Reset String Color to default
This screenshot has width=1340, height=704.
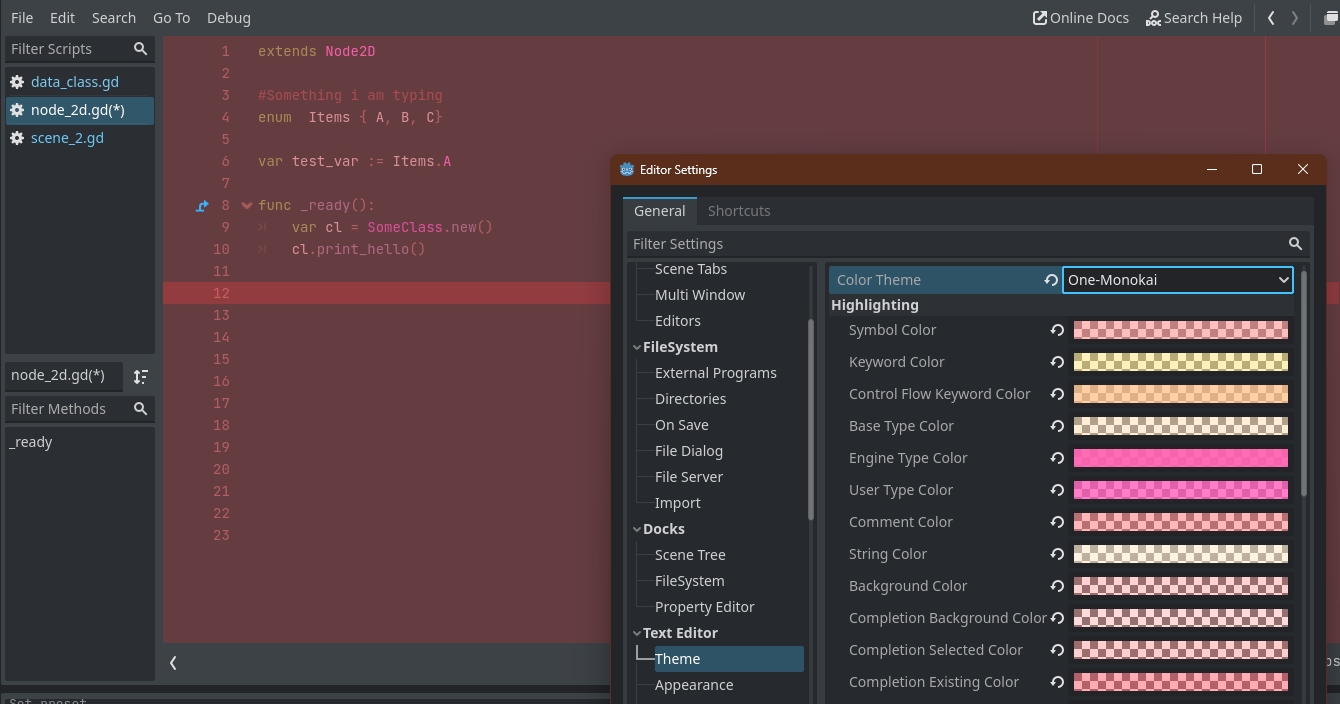(1057, 553)
